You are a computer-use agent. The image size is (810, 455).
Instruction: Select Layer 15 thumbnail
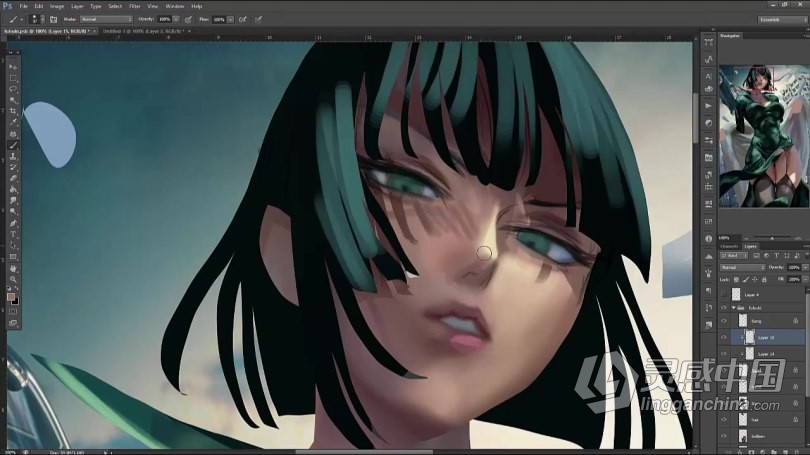750,337
